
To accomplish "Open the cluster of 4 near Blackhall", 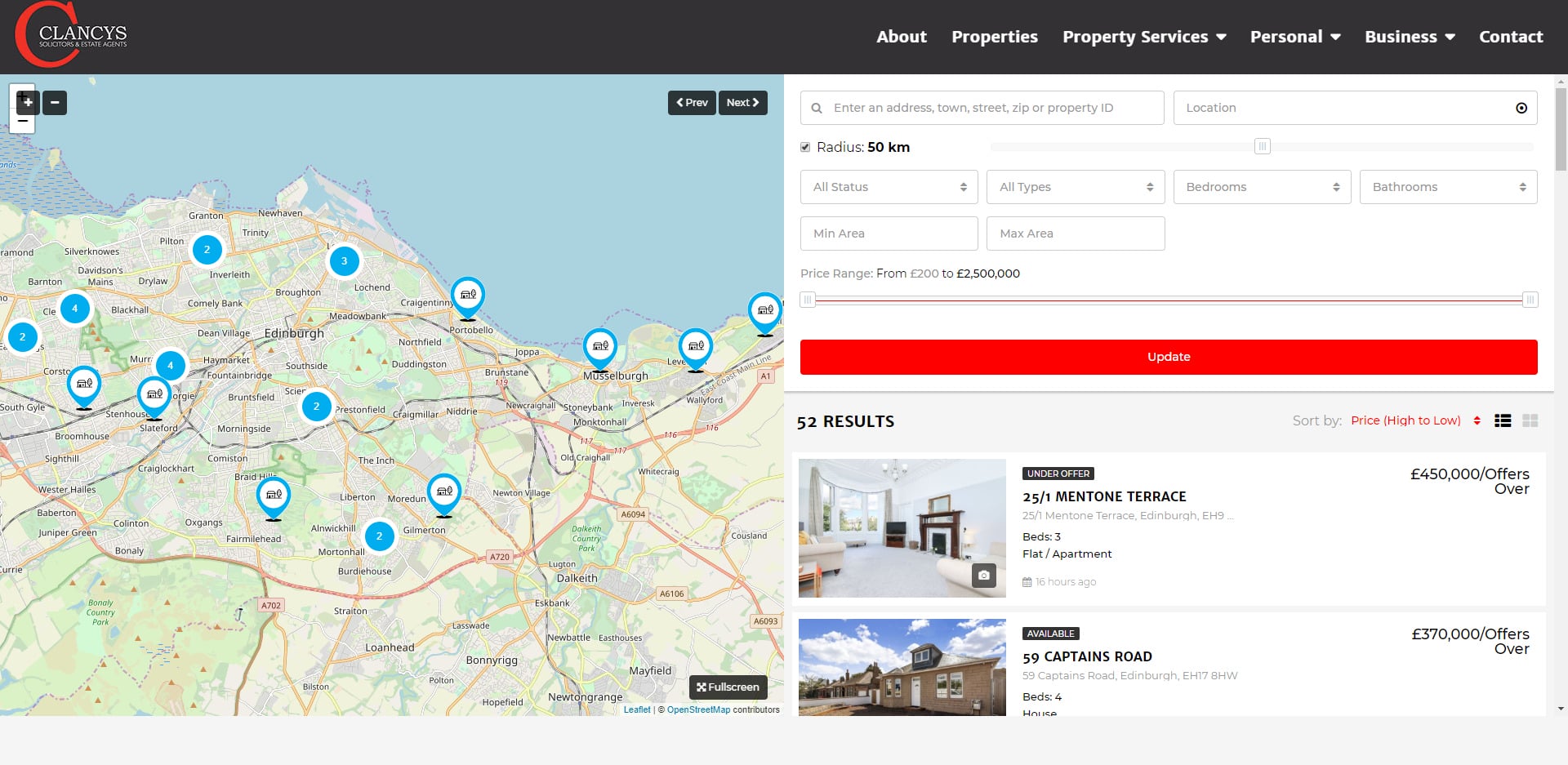I will click(x=74, y=309).
